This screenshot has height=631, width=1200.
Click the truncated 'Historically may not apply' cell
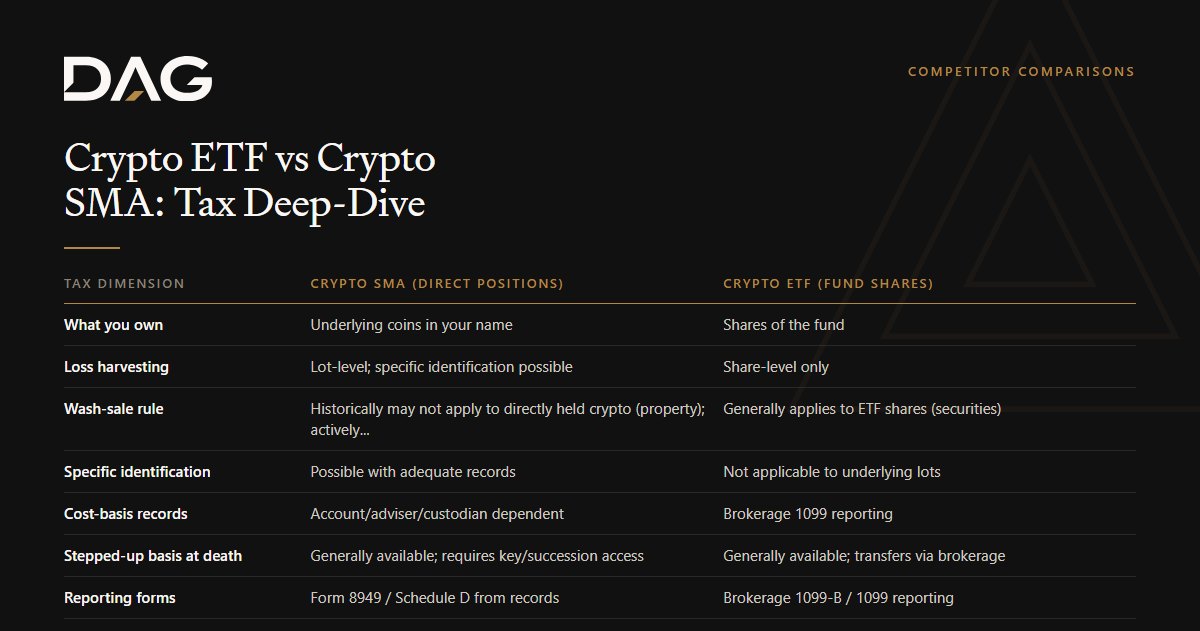pos(508,419)
